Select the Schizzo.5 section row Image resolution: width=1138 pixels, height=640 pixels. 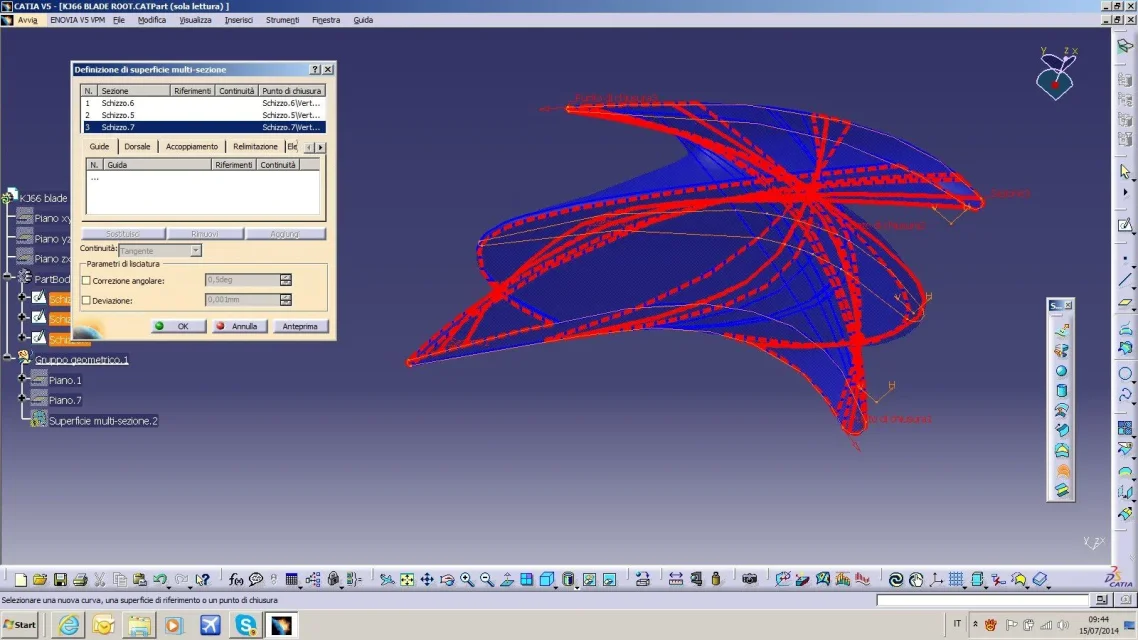tap(203, 115)
